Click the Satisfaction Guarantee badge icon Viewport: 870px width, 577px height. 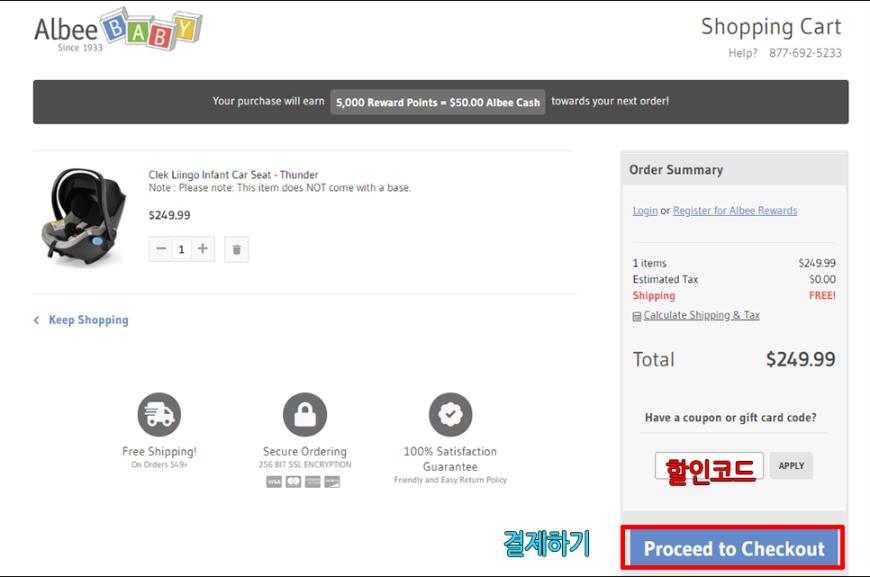(451, 414)
